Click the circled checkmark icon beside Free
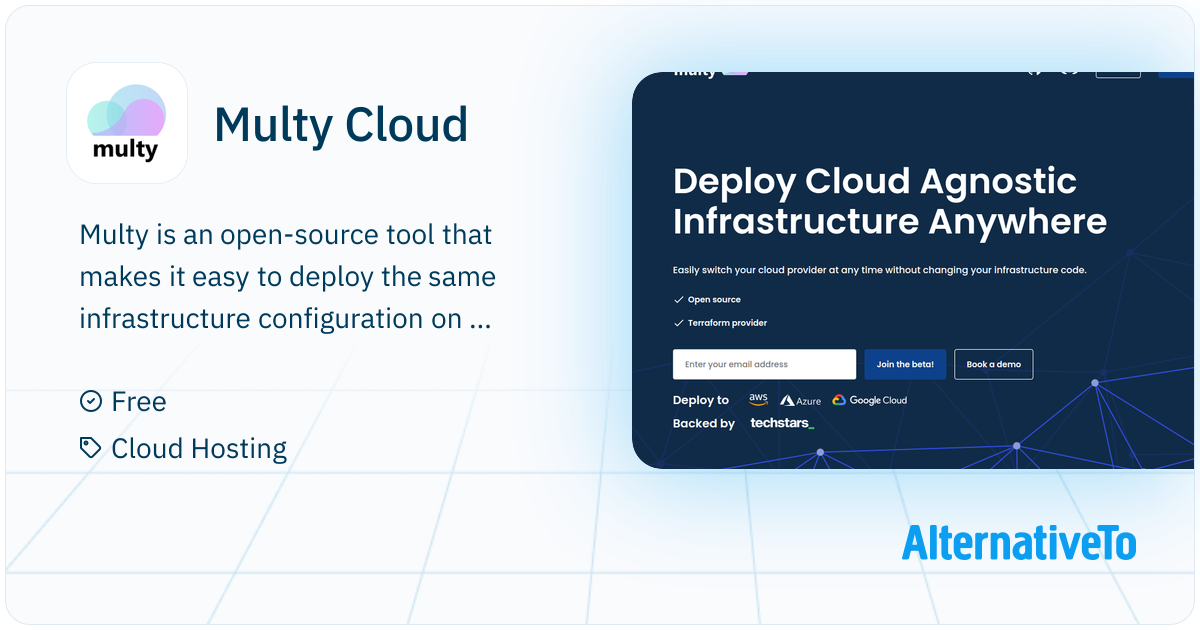The width and height of the screenshot is (1200, 630). (91, 401)
